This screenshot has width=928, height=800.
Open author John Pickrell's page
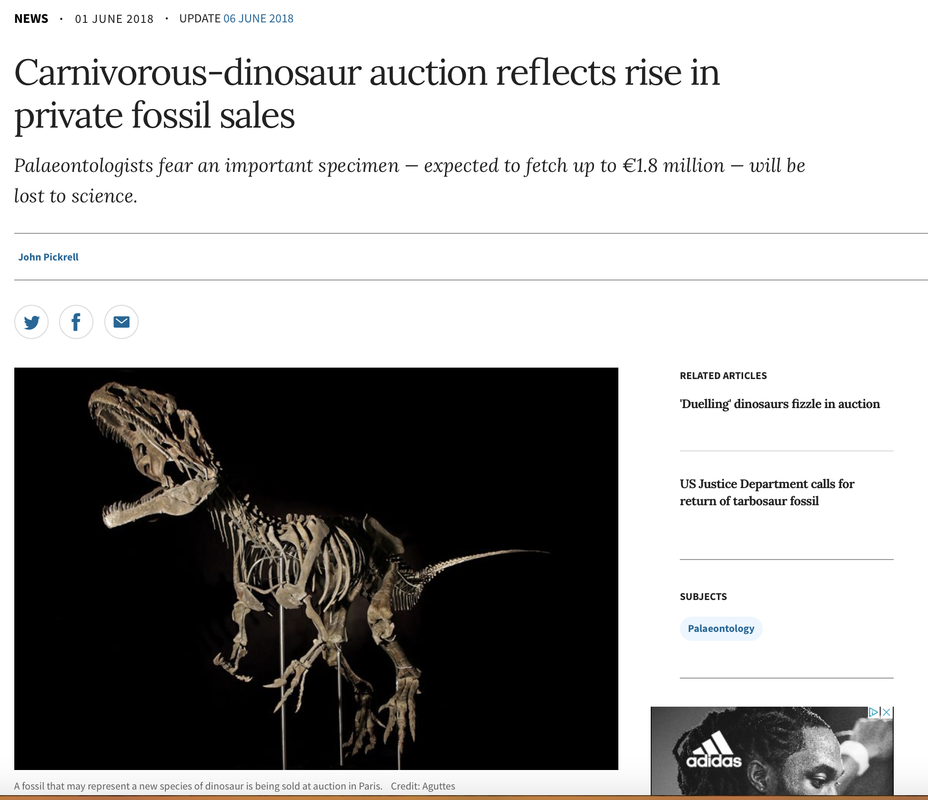click(x=48, y=257)
